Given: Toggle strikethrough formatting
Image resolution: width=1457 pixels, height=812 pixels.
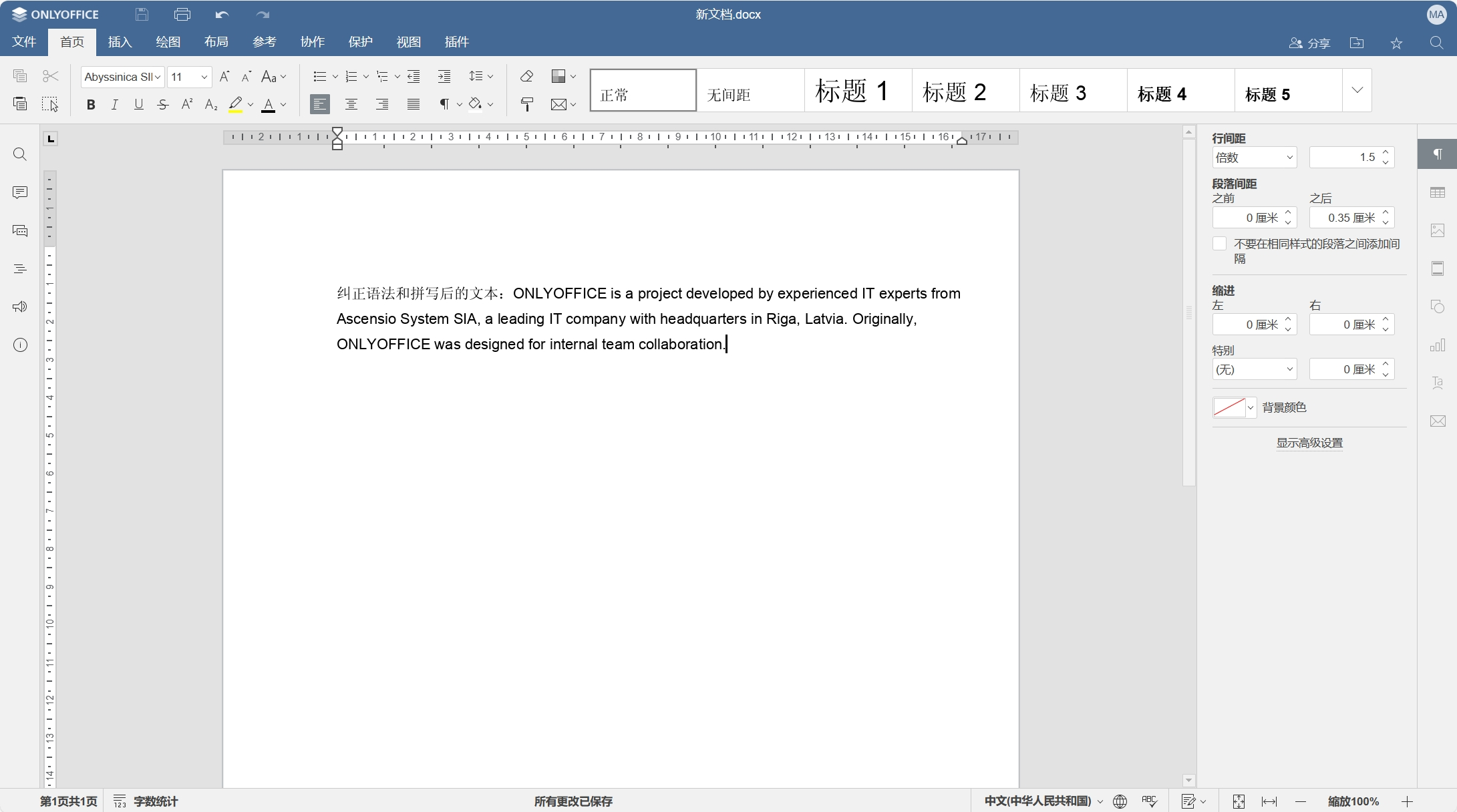Looking at the screenshot, I should point(163,104).
